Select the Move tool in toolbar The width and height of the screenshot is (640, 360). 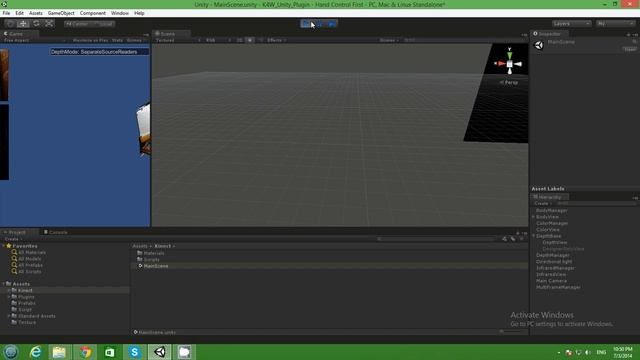pos(23,24)
